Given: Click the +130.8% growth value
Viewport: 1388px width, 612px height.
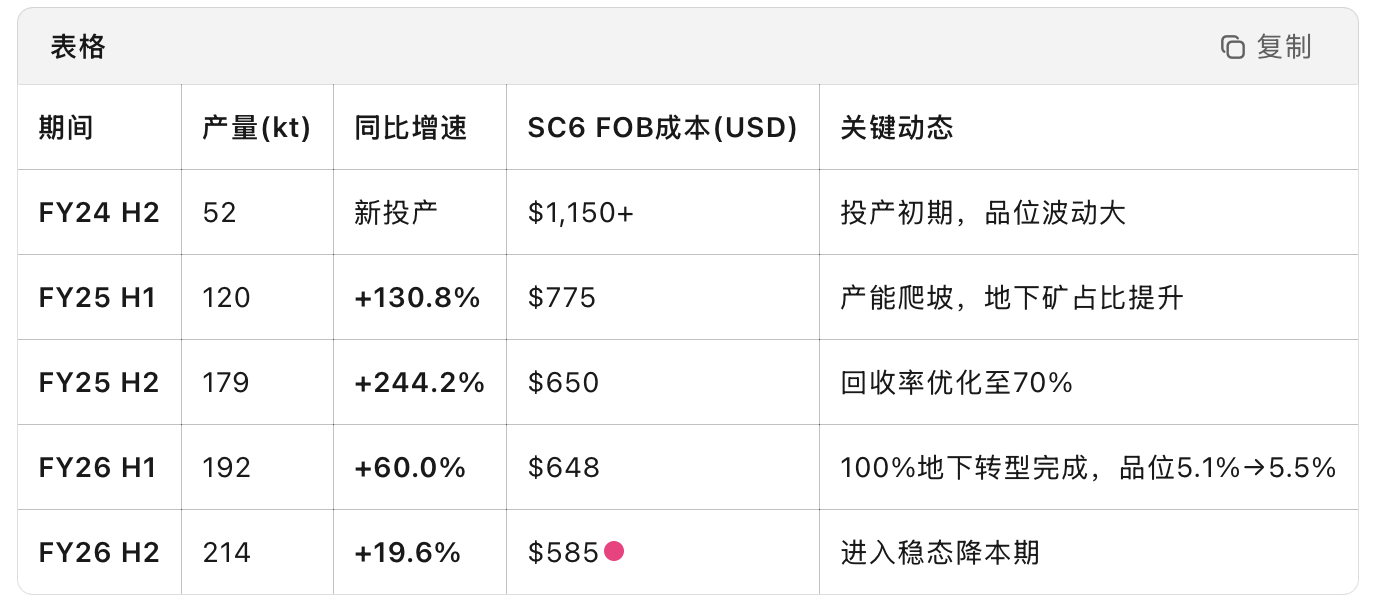Looking at the screenshot, I should coord(418,298).
